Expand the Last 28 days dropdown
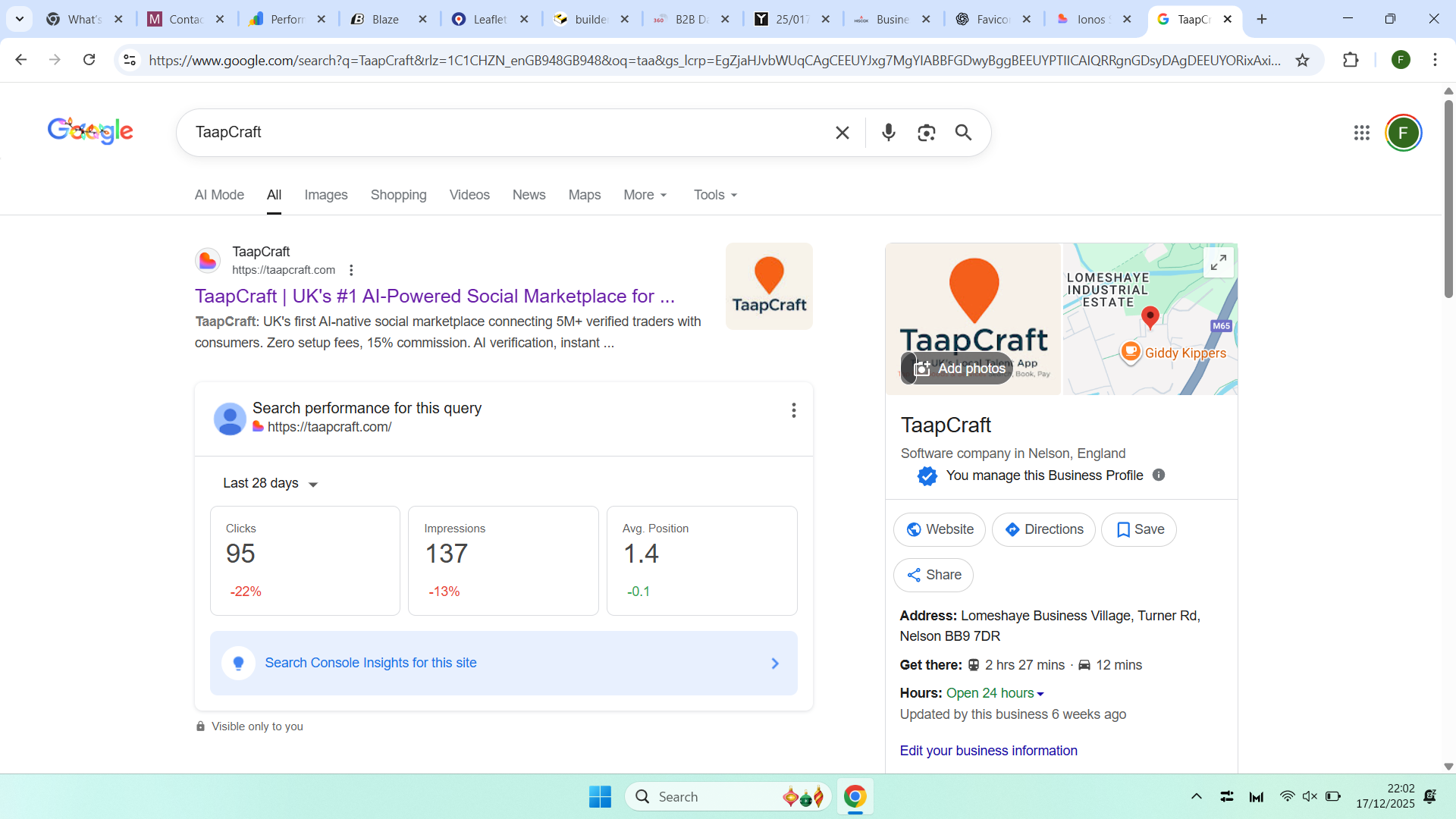 pos(270,484)
